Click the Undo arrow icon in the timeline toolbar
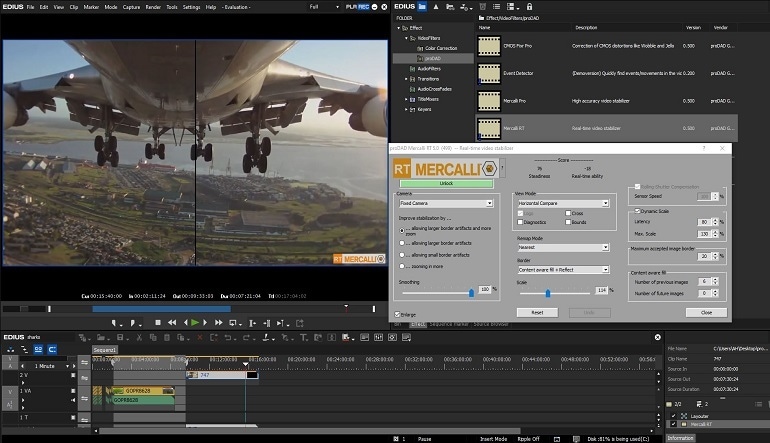The height and width of the screenshot is (443, 770). click(x=228, y=337)
